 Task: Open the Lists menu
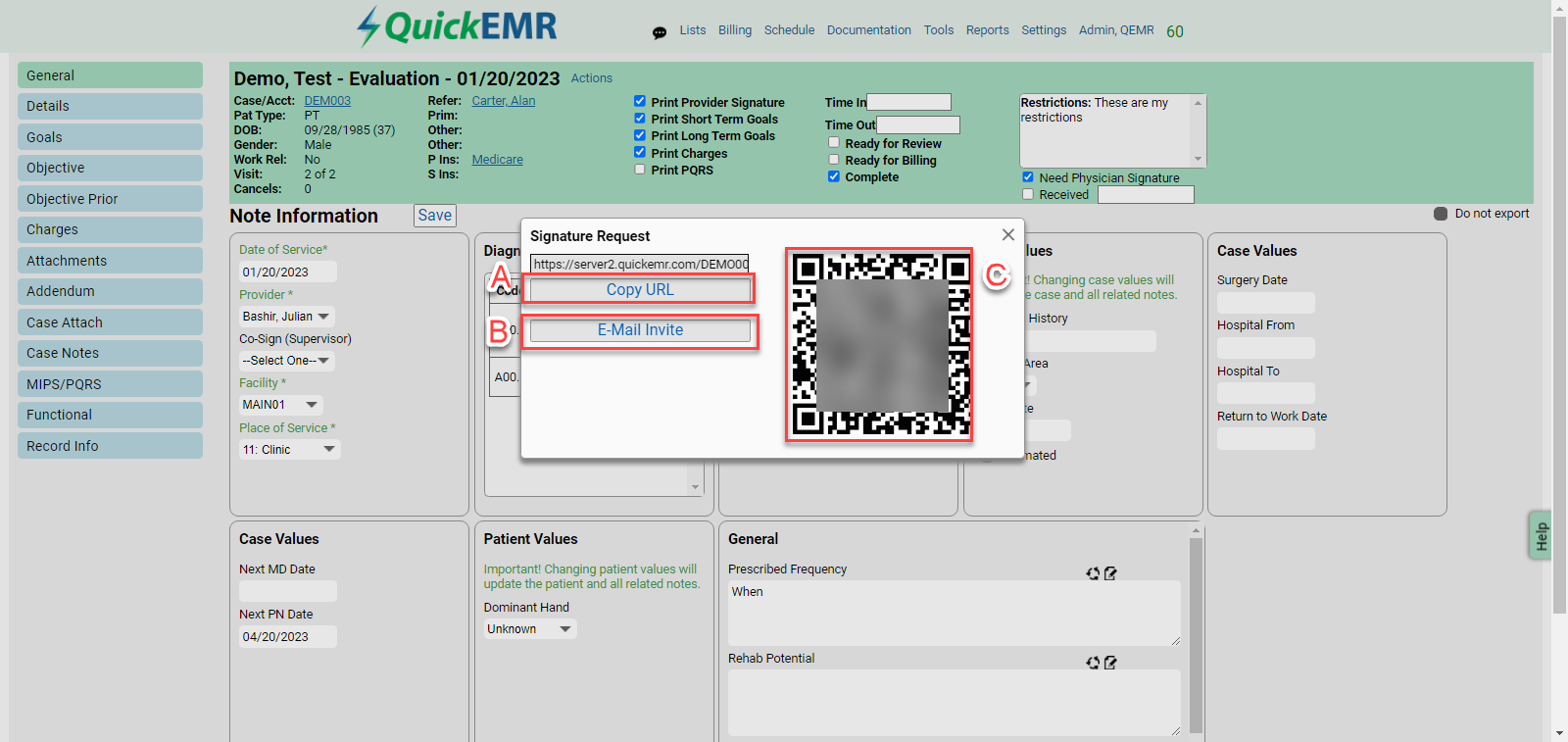[x=693, y=30]
